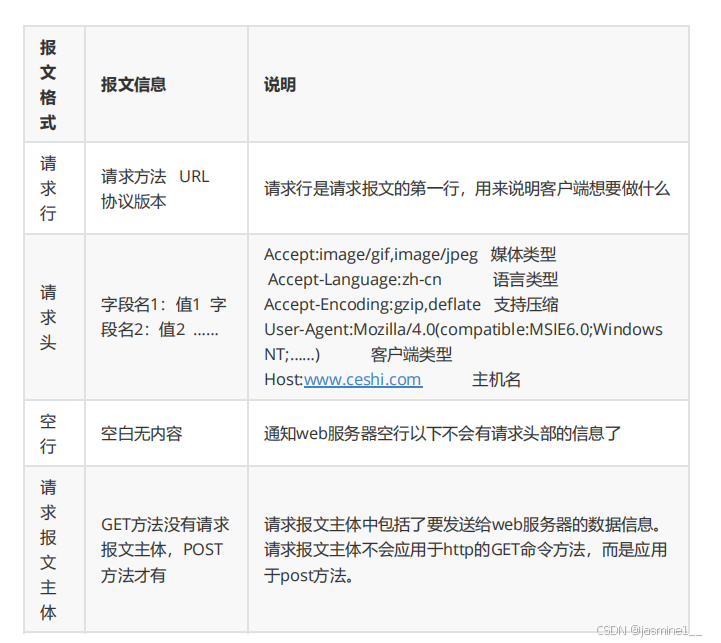Click the 通知web服务器空行 description

click(442, 433)
